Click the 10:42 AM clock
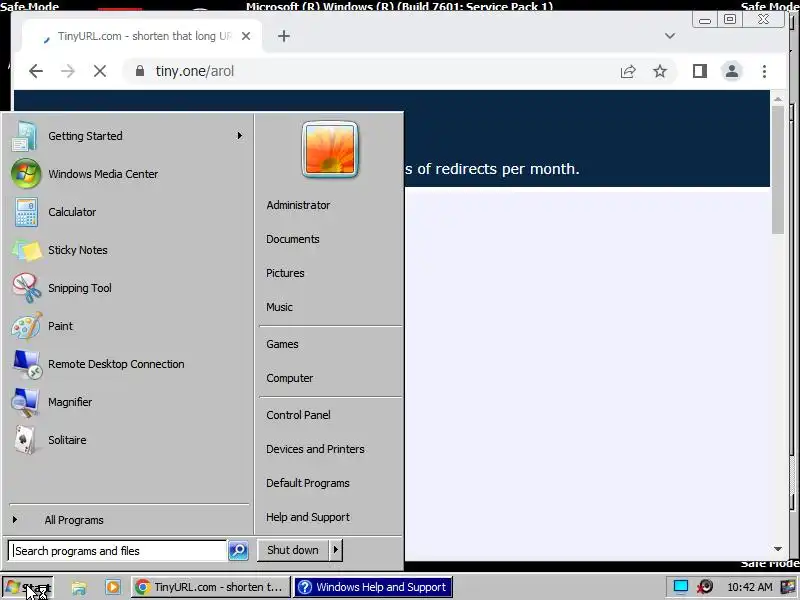Viewport: 800px width, 600px height. (x=749, y=587)
